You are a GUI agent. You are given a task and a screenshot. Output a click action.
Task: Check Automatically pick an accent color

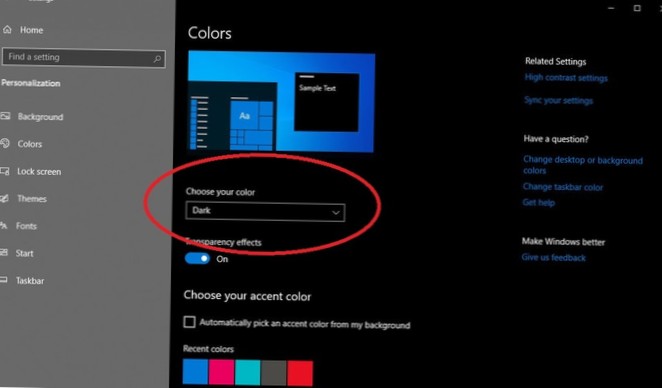point(189,322)
